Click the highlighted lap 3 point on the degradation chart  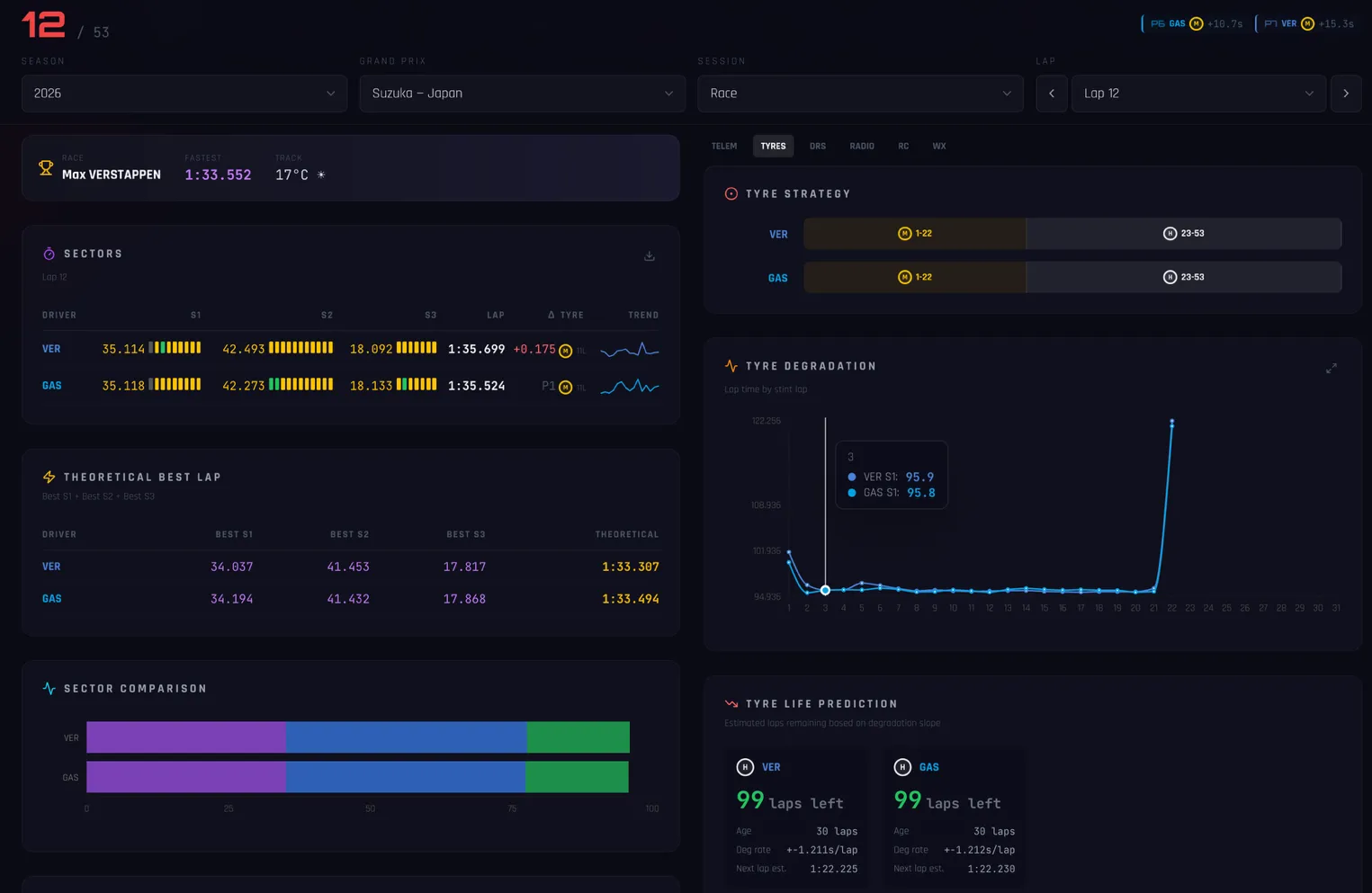click(825, 590)
